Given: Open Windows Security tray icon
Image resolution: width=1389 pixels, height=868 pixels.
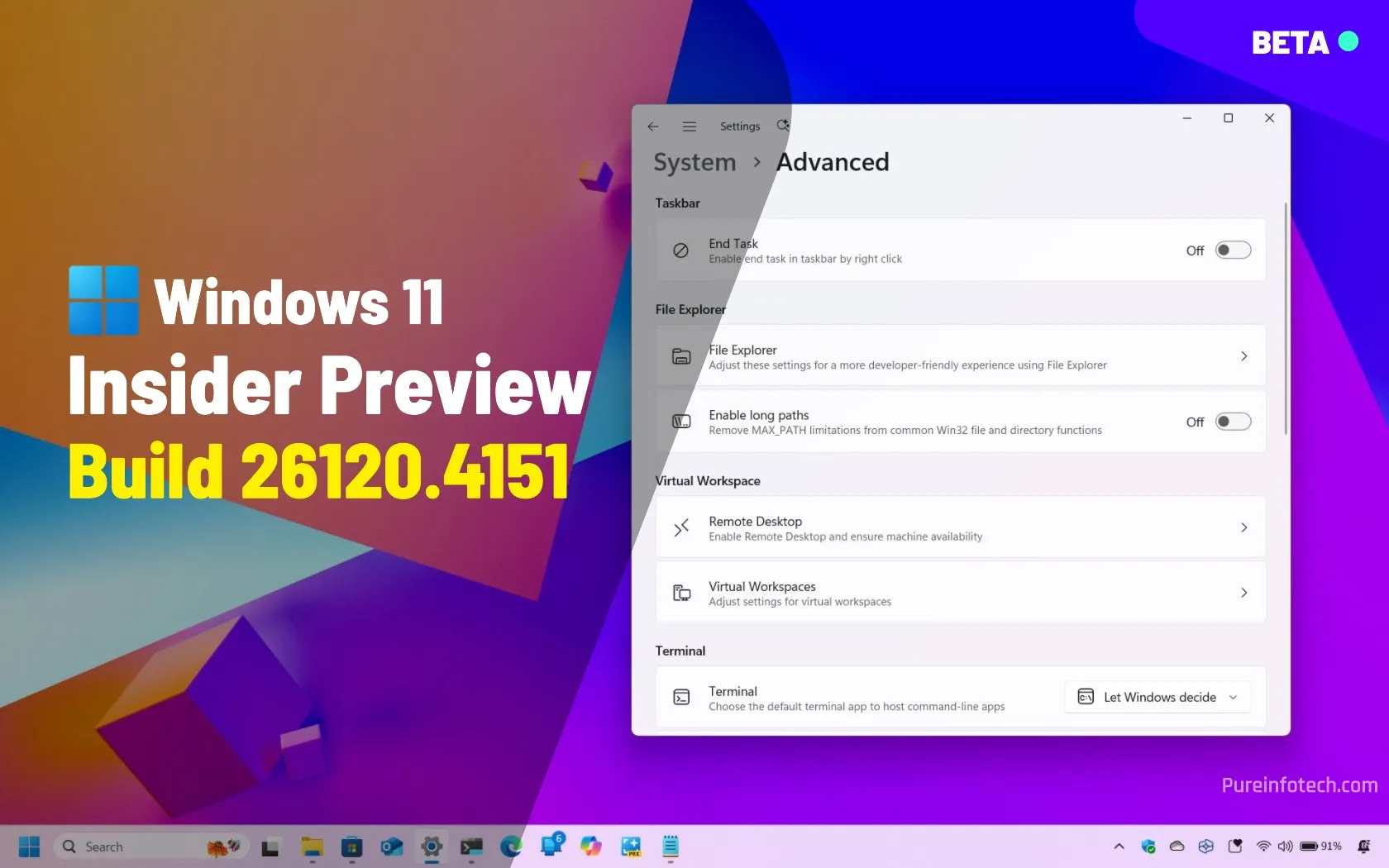Looking at the screenshot, I should pyautogui.click(x=1148, y=847).
